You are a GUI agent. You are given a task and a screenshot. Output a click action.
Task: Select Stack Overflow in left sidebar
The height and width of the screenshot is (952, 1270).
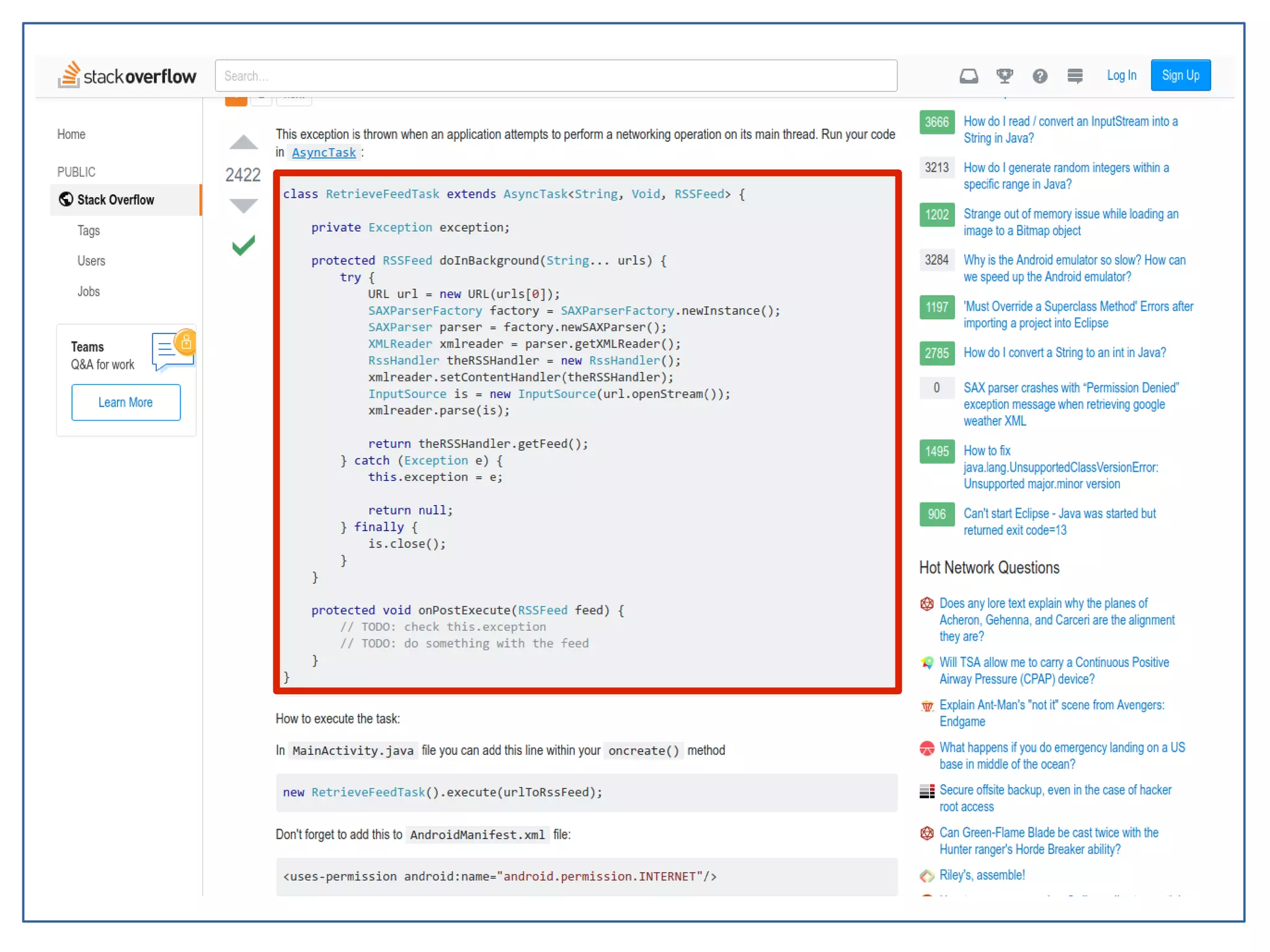click(x=115, y=200)
